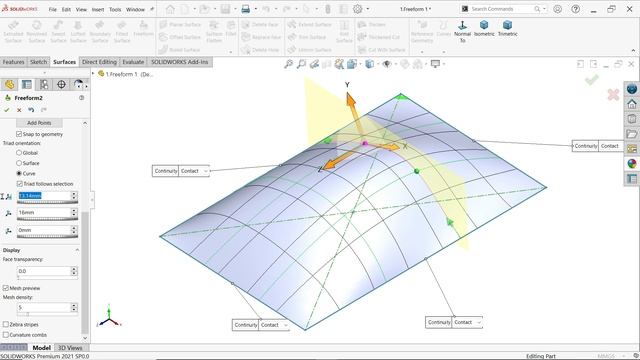Switch to the 3D Views tab

70,348
